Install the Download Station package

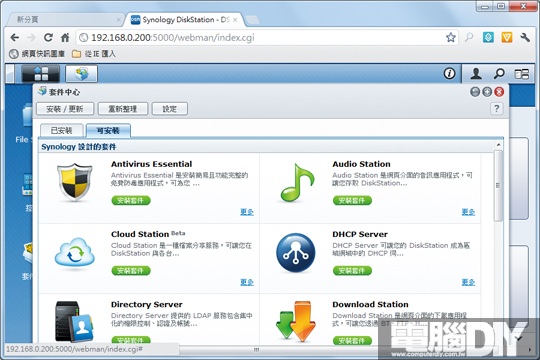(352, 341)
